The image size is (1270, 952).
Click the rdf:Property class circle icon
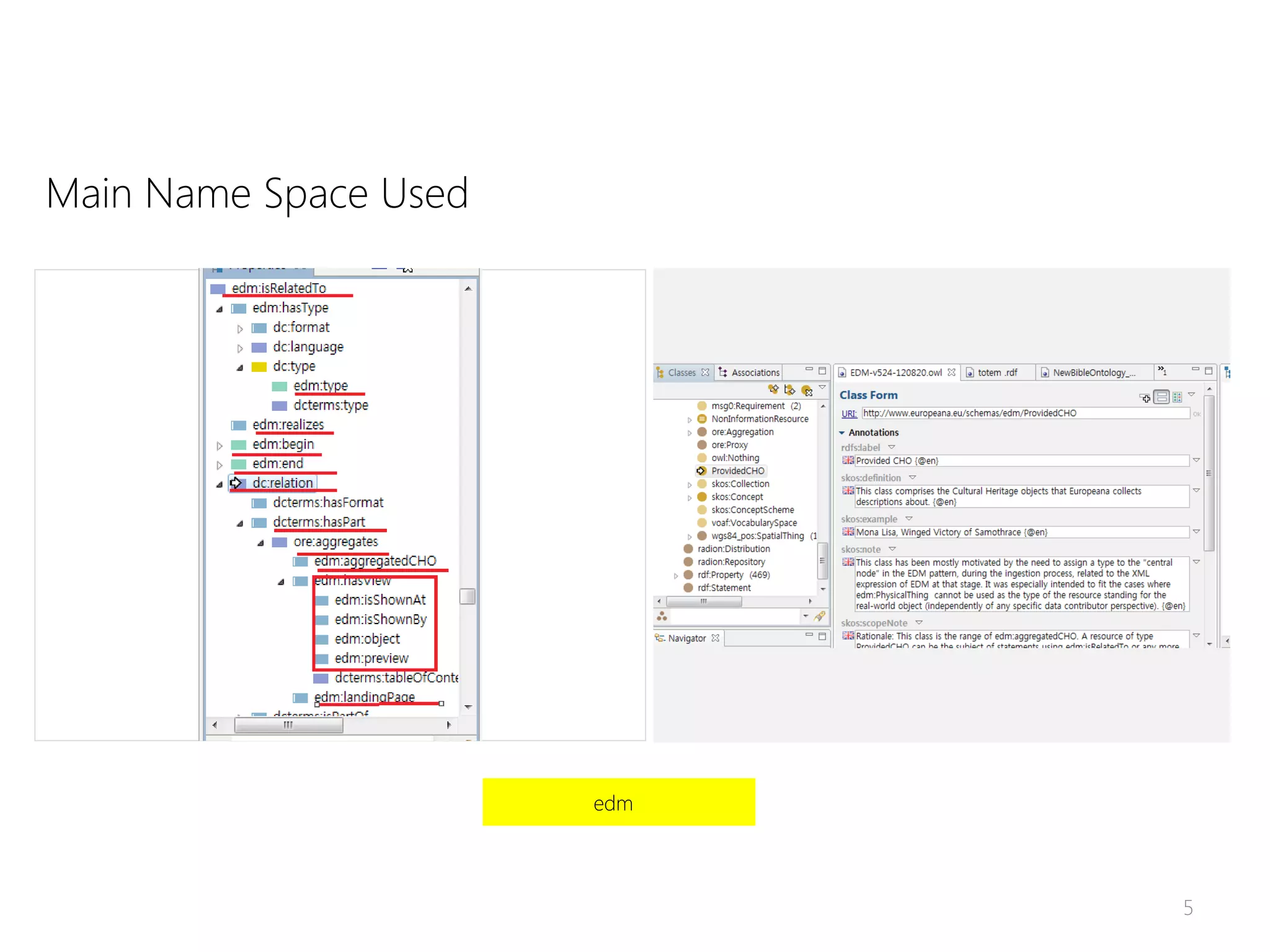click(x=688, y=575)
